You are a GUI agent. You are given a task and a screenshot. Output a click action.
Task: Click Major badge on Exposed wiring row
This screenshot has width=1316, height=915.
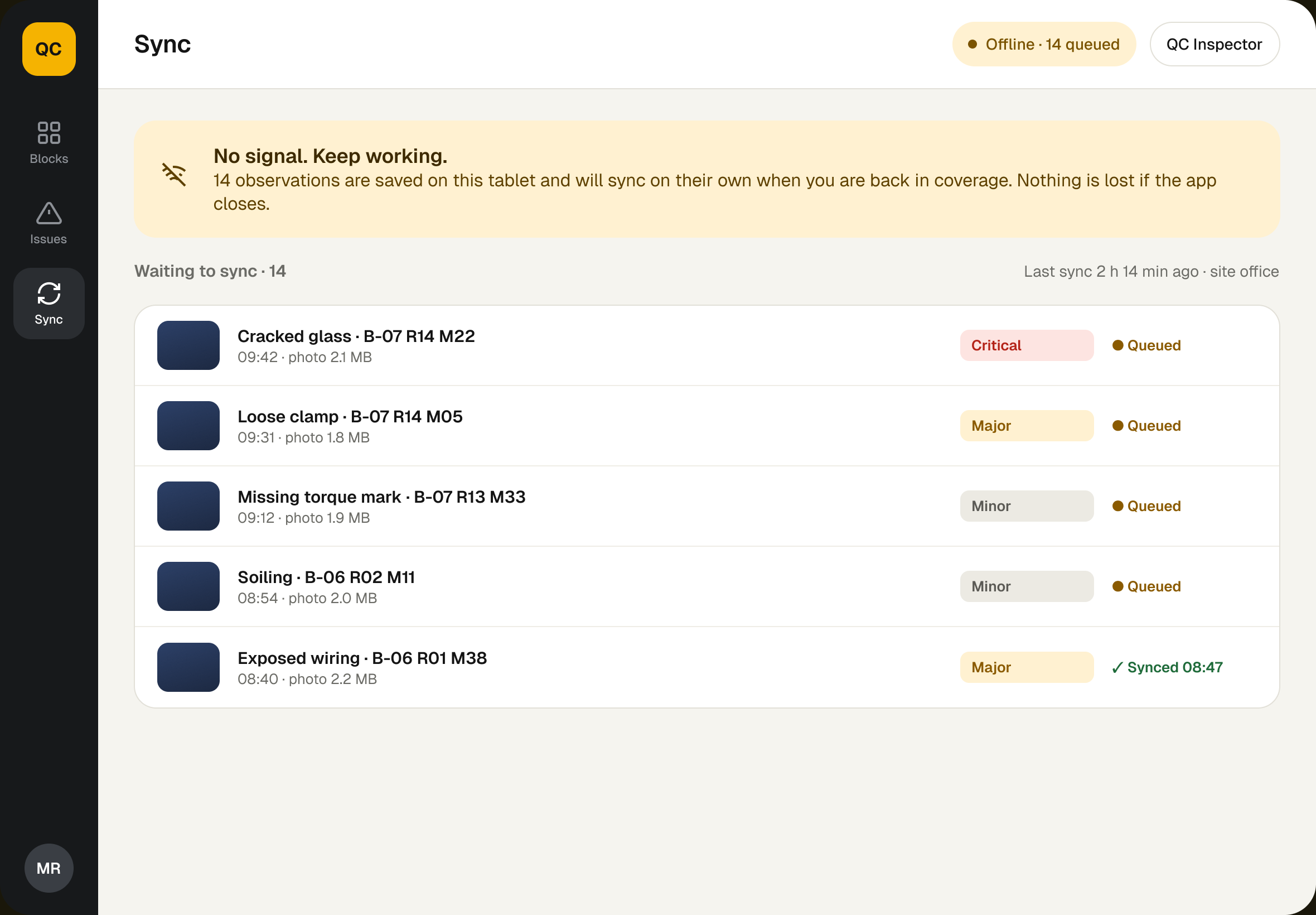click(1027, 667)
